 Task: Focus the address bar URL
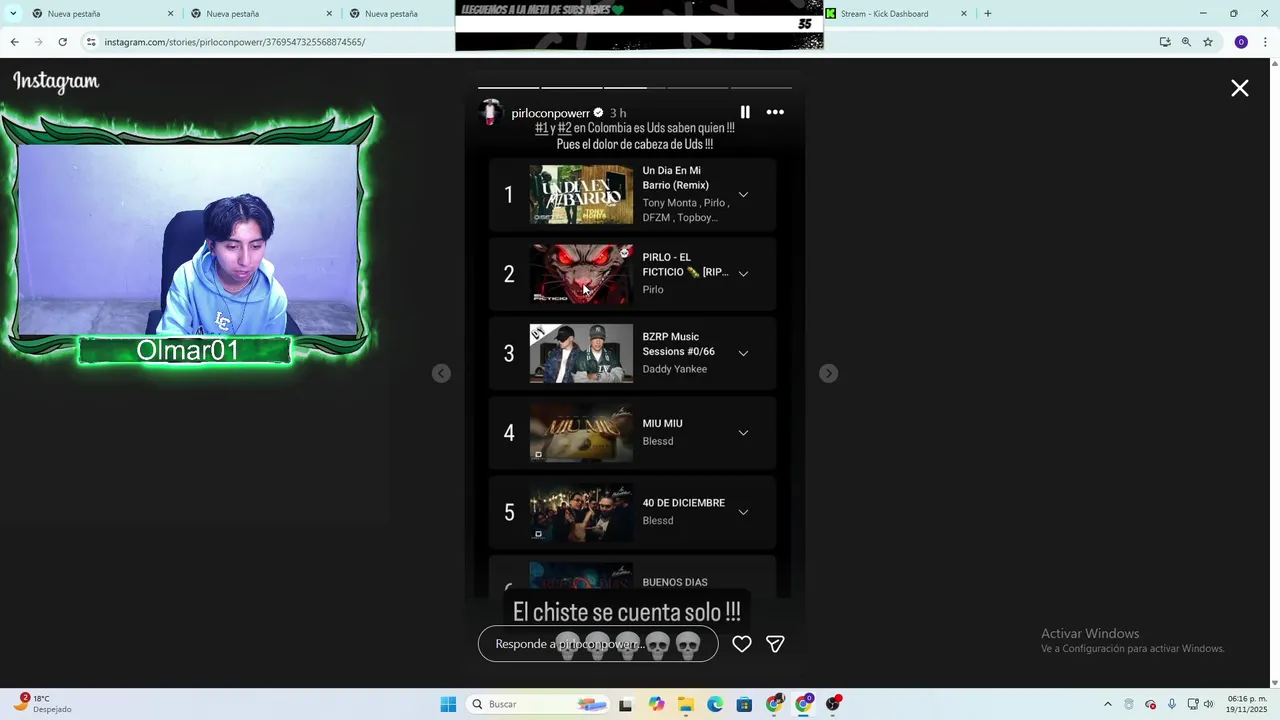click(x=235, y=42)
